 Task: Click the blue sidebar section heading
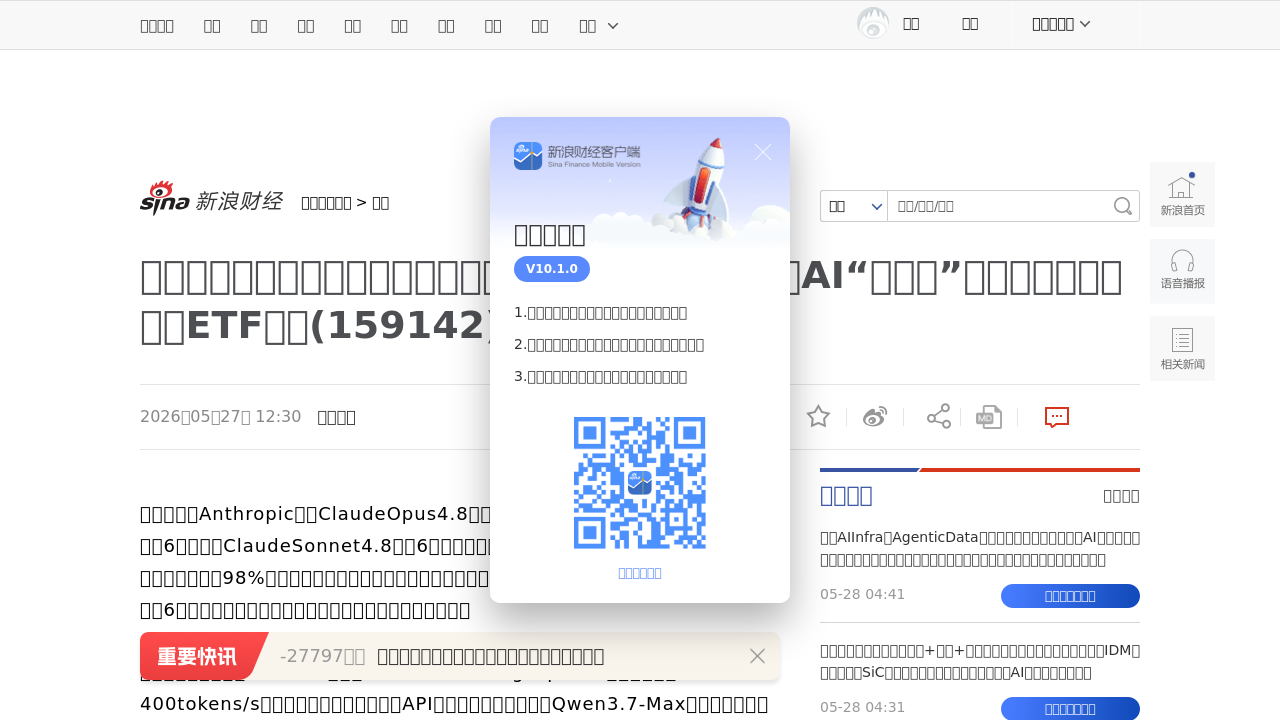tap(846, 495)
